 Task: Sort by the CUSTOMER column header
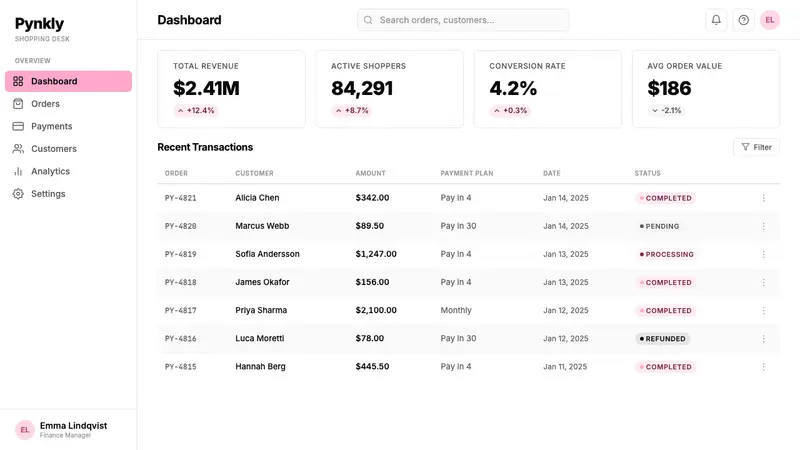pos(254,173)
